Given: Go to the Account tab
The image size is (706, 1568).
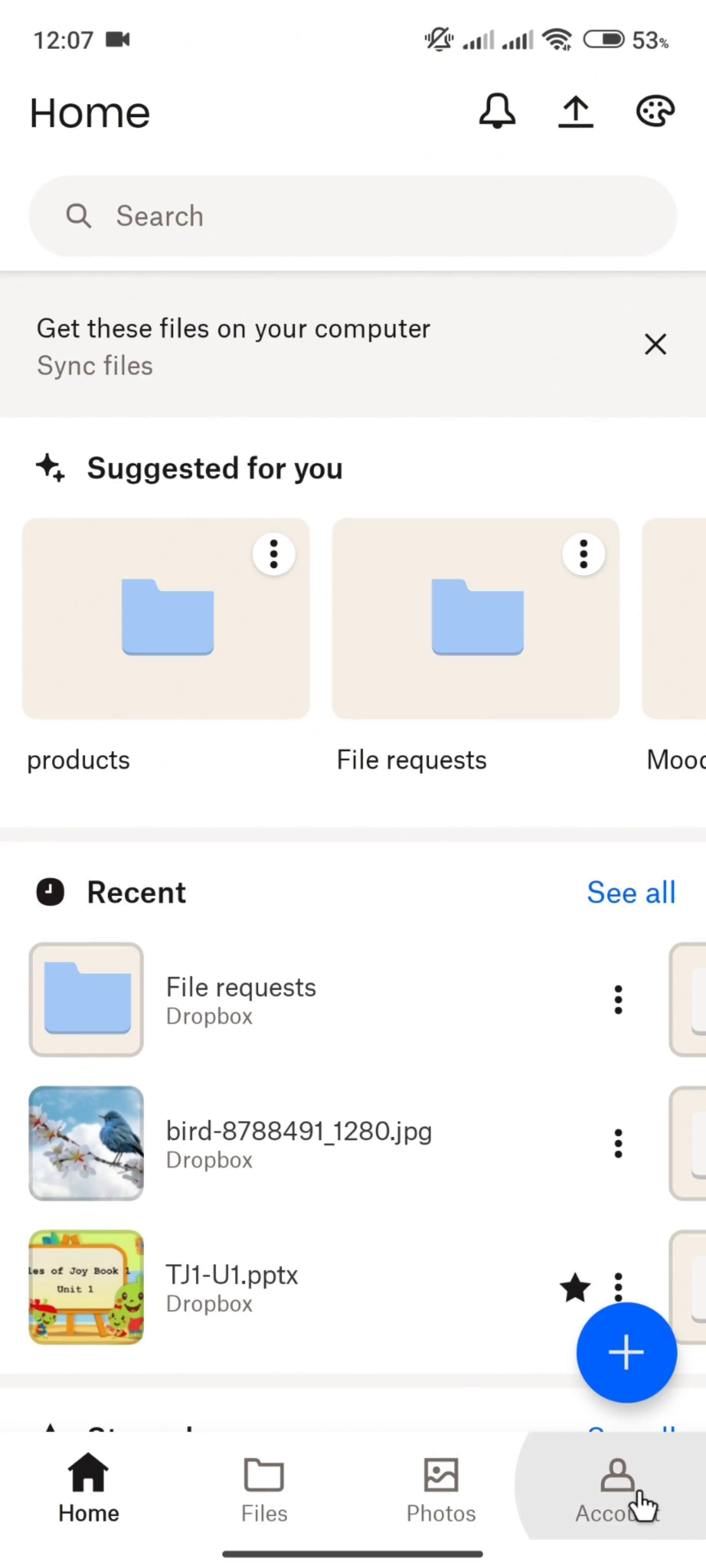Looking at the screenshot, I should [616, 1489].
